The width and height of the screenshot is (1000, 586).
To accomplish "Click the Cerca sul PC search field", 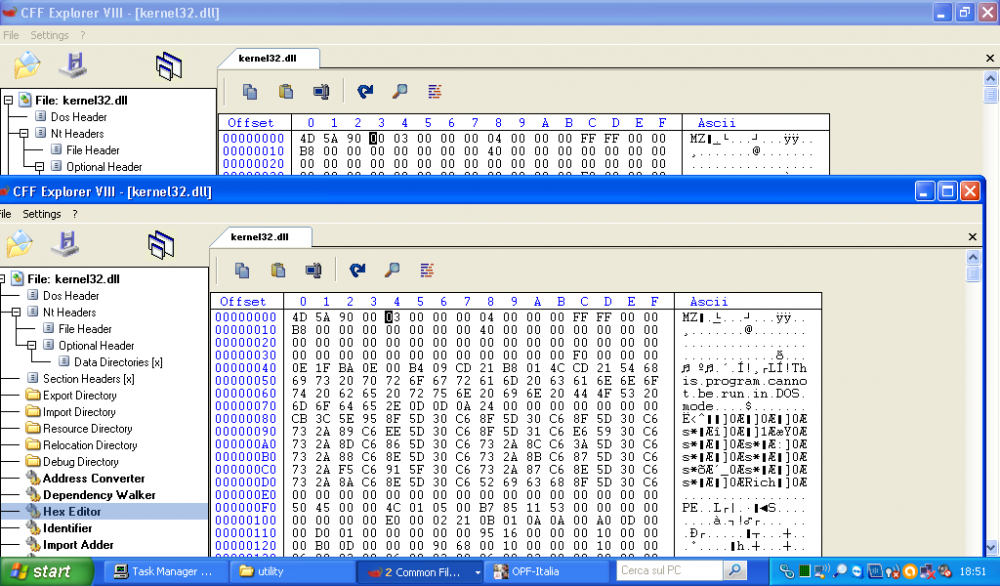I will click(667, 571).
